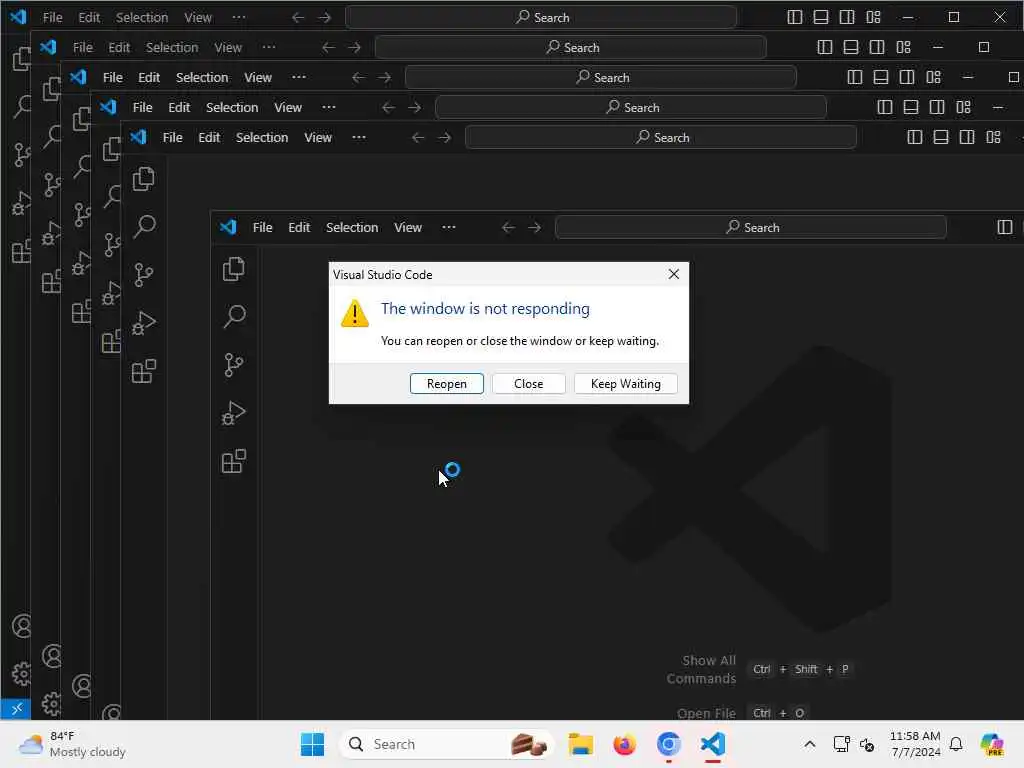This screenshot has height=768, width=1024.
Task: Toggle secondary sidebar in fifth VS Code window
Action: pyautogui.click(x=877, y=47)
